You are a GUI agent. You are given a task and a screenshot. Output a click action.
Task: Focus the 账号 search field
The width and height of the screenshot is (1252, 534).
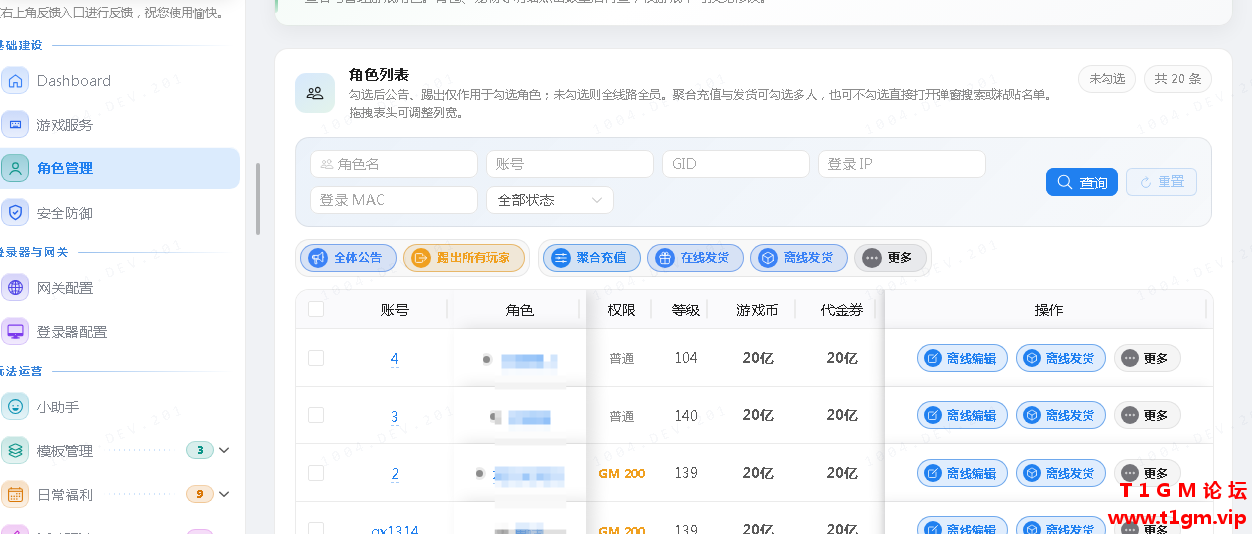pos(570,164)
